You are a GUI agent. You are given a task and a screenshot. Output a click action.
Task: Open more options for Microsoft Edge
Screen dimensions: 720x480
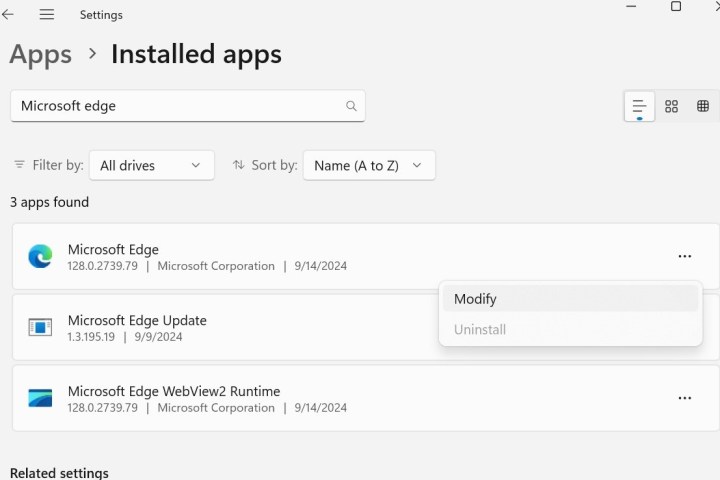(x=684, y=257)
